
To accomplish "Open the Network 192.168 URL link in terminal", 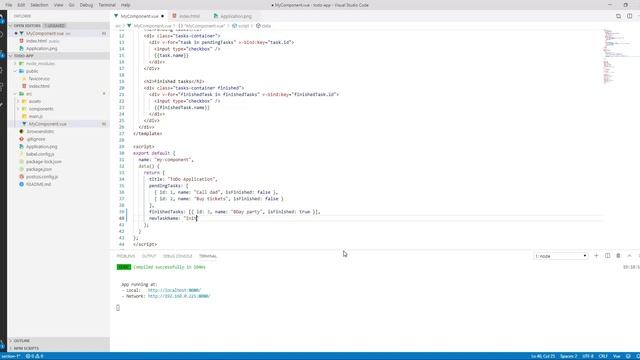I will coord(179,296).
